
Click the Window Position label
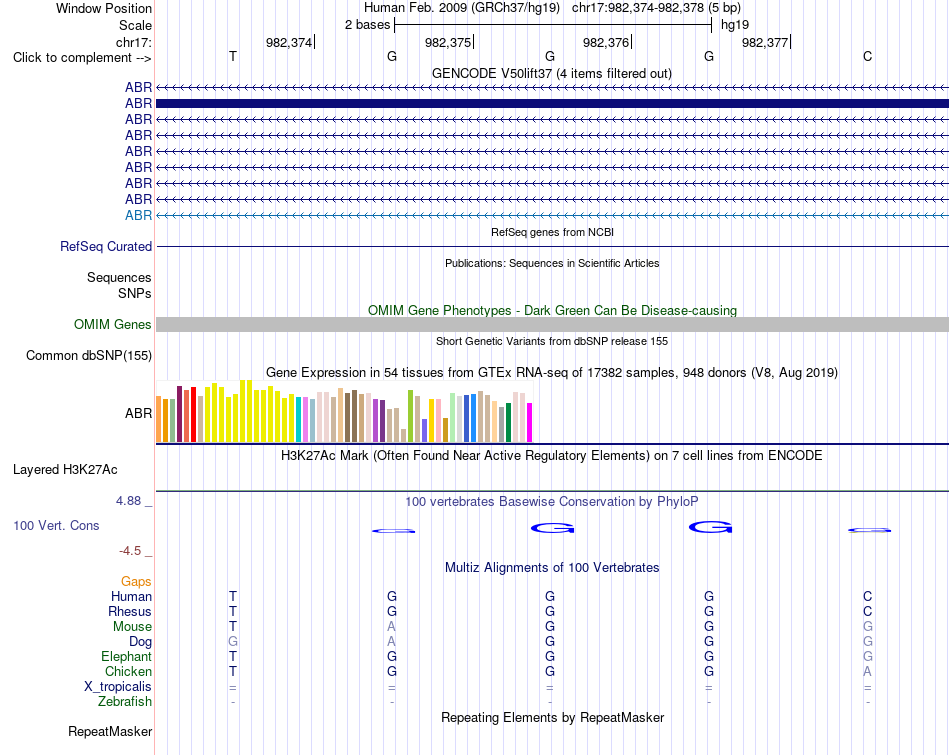tap(104, 8)
